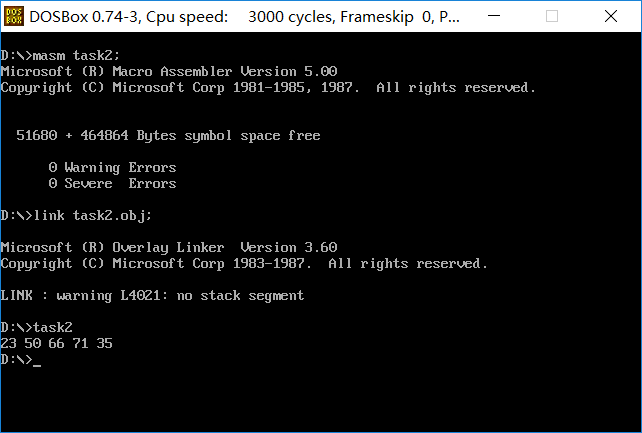Click the output '23 50 66 71 35'
Image resolution: width=642 pixels, height=433 pixels.
pos(57,343)
